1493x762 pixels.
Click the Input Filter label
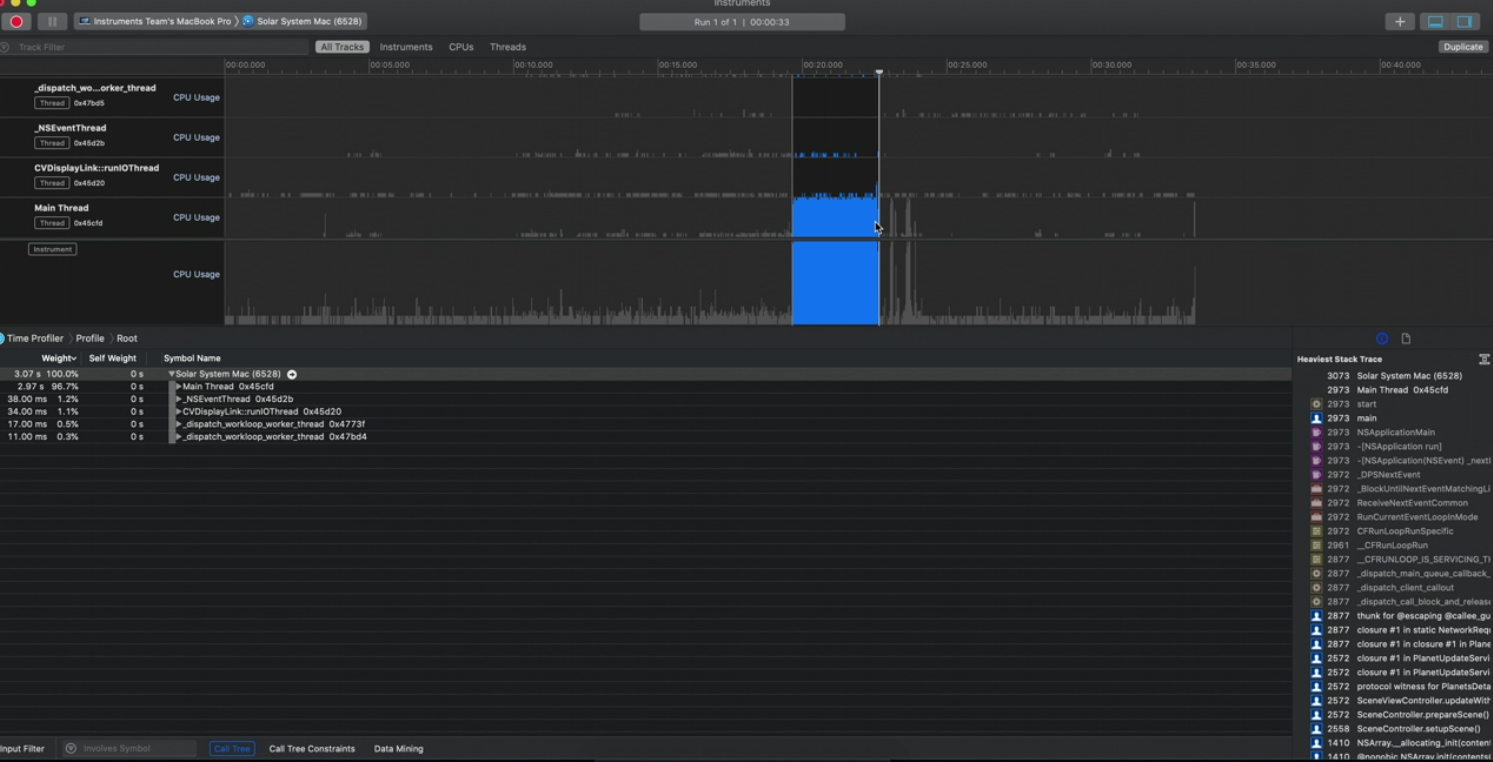tap(22, 748)
